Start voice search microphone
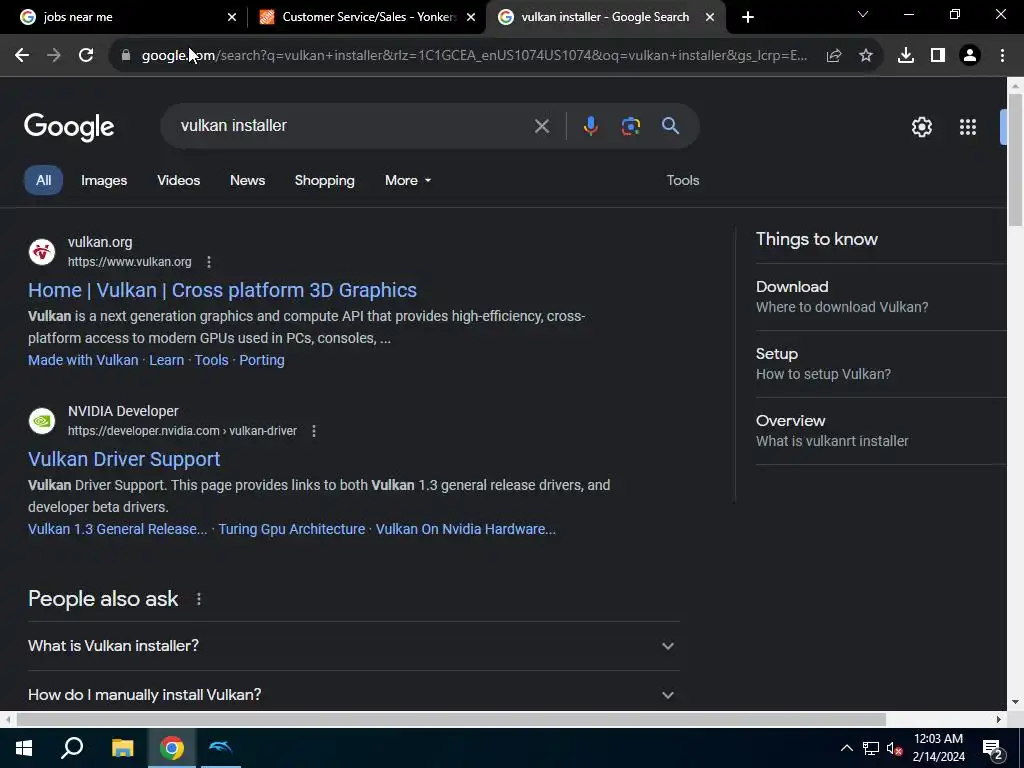 (x=590, y=126)
